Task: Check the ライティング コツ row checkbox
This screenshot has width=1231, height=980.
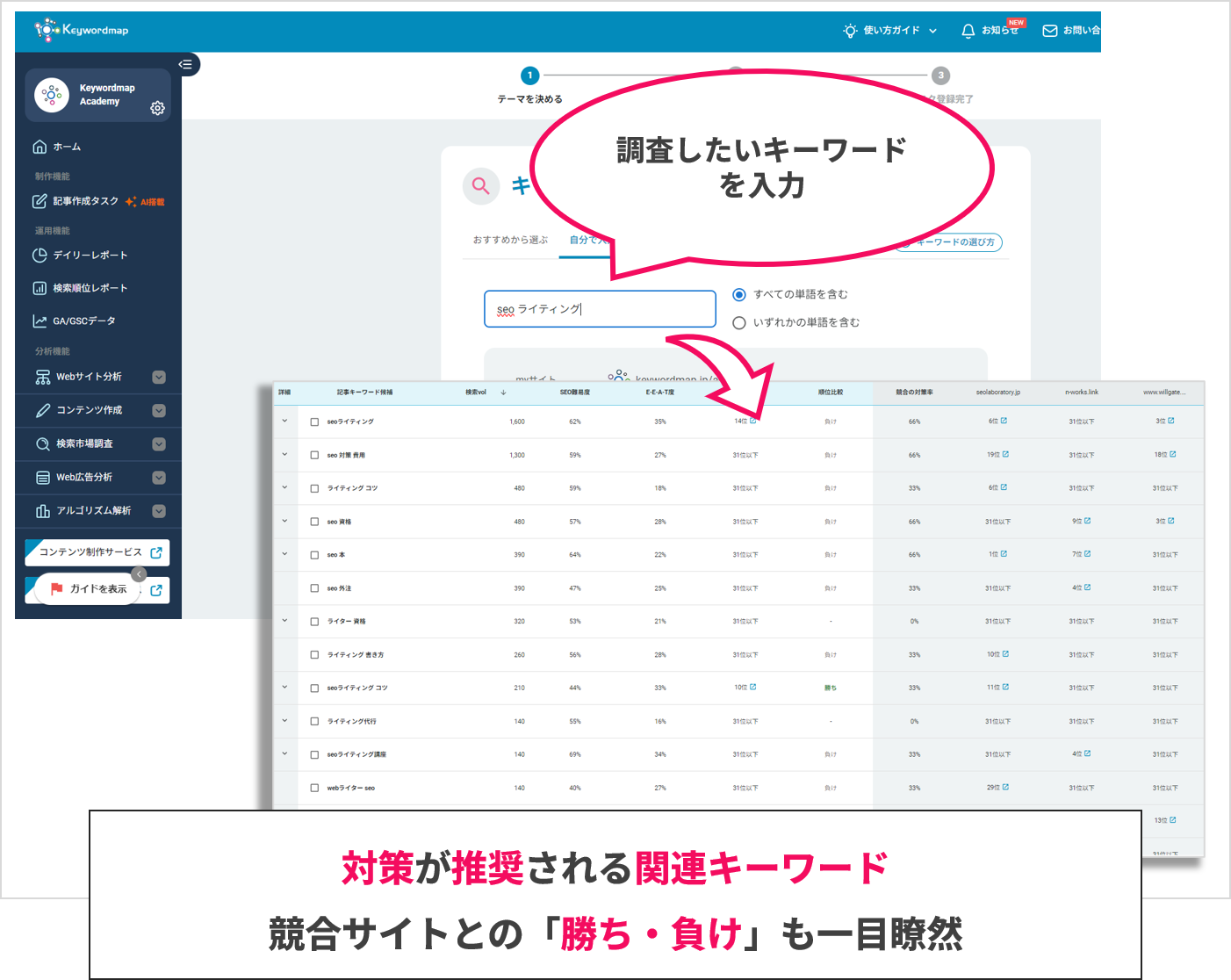Action: coord(314,488)
